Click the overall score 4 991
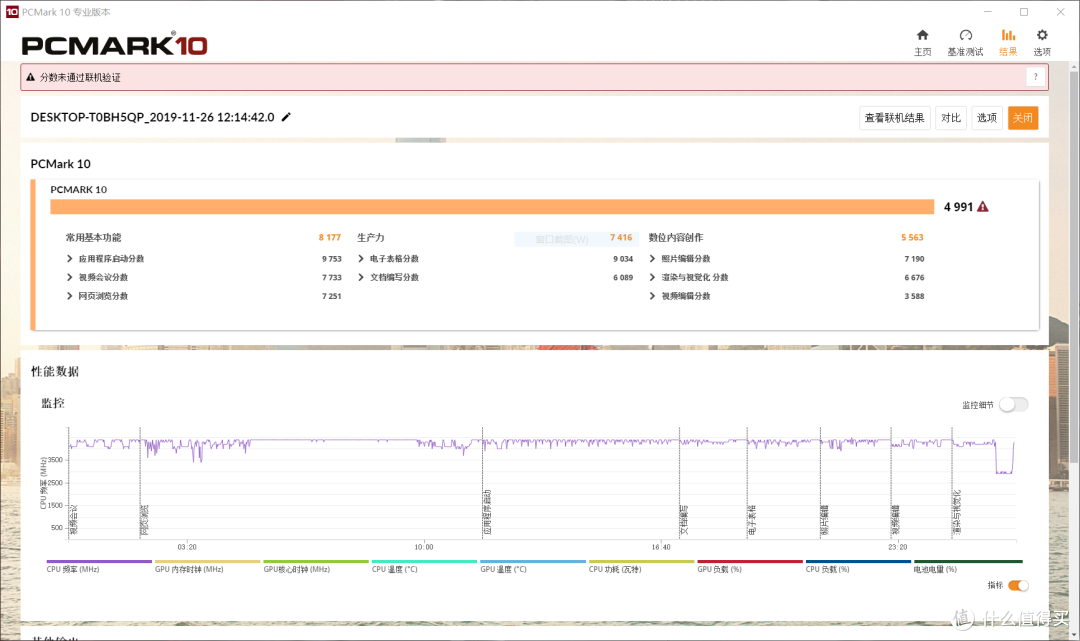 (958, 207)
